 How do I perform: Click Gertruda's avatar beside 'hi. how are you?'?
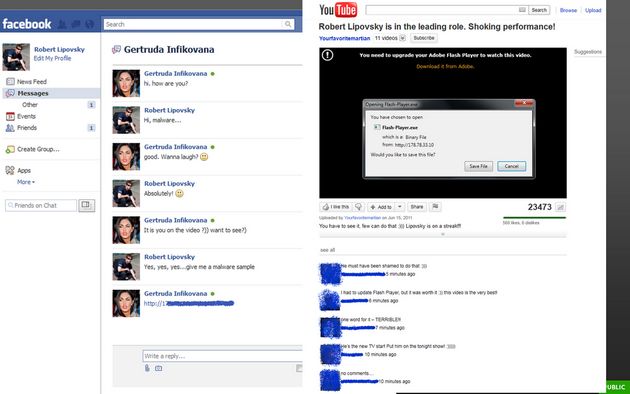point(126,83)
